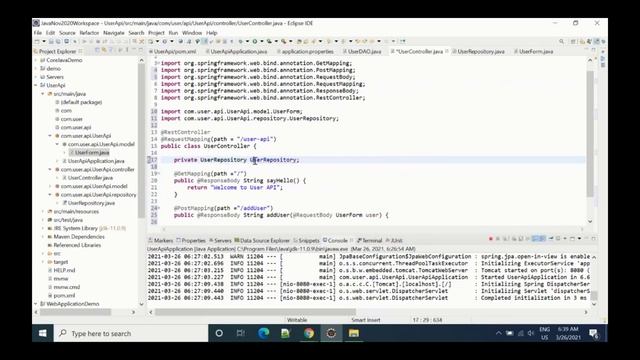Image resolution: width=640 pixels, height=360 pixels.
Task: Minimize the Console view panel
Action: pyautogui.click(x=587, y=238)
